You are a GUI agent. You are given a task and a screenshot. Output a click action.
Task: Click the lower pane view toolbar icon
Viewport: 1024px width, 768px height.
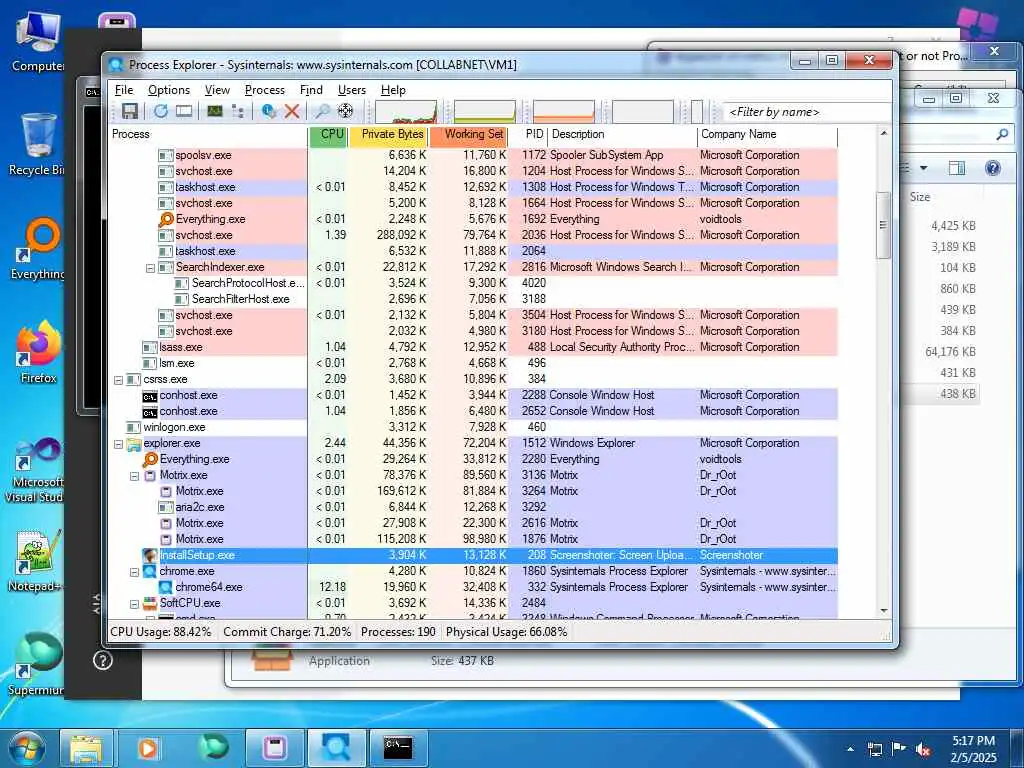click(x=184, y=112)
